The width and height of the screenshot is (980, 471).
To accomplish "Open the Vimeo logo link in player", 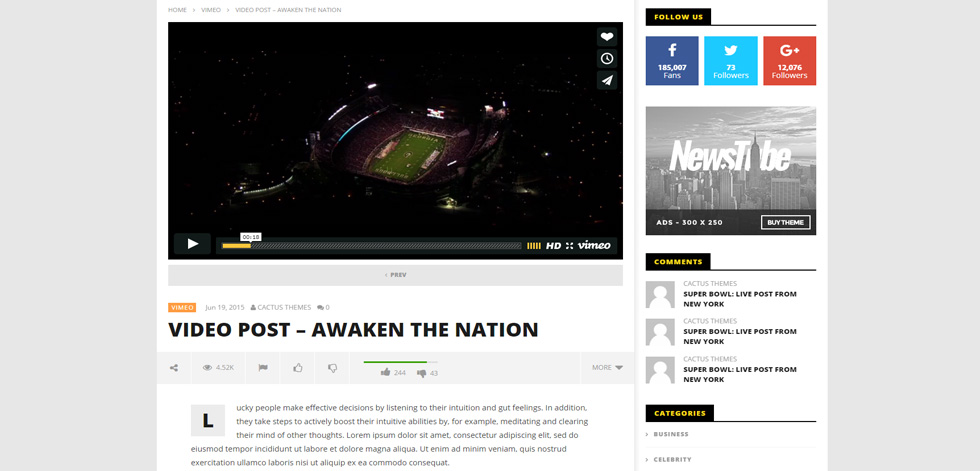I will coord(594,245).
